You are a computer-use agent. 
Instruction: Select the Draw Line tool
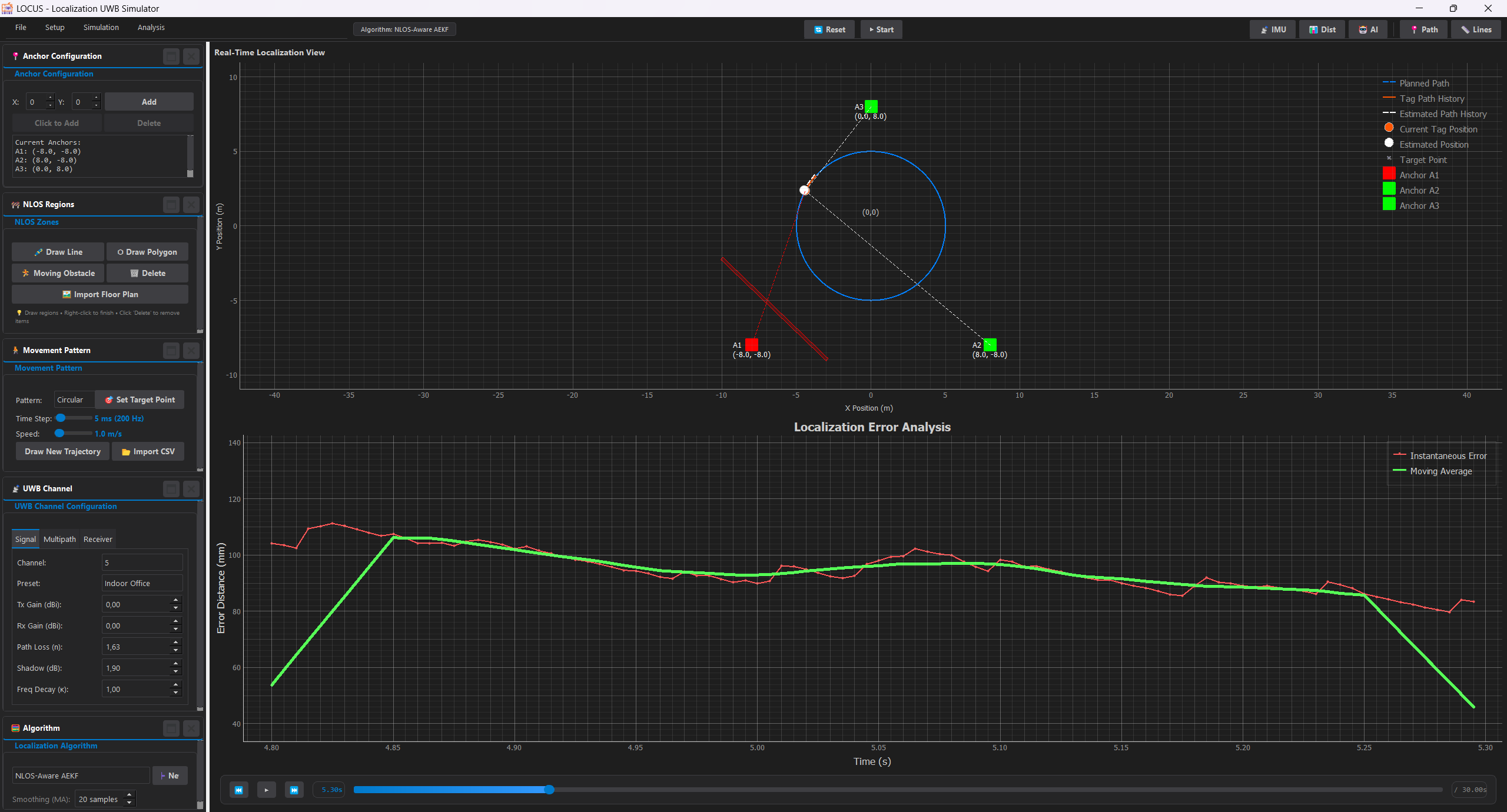57,251
